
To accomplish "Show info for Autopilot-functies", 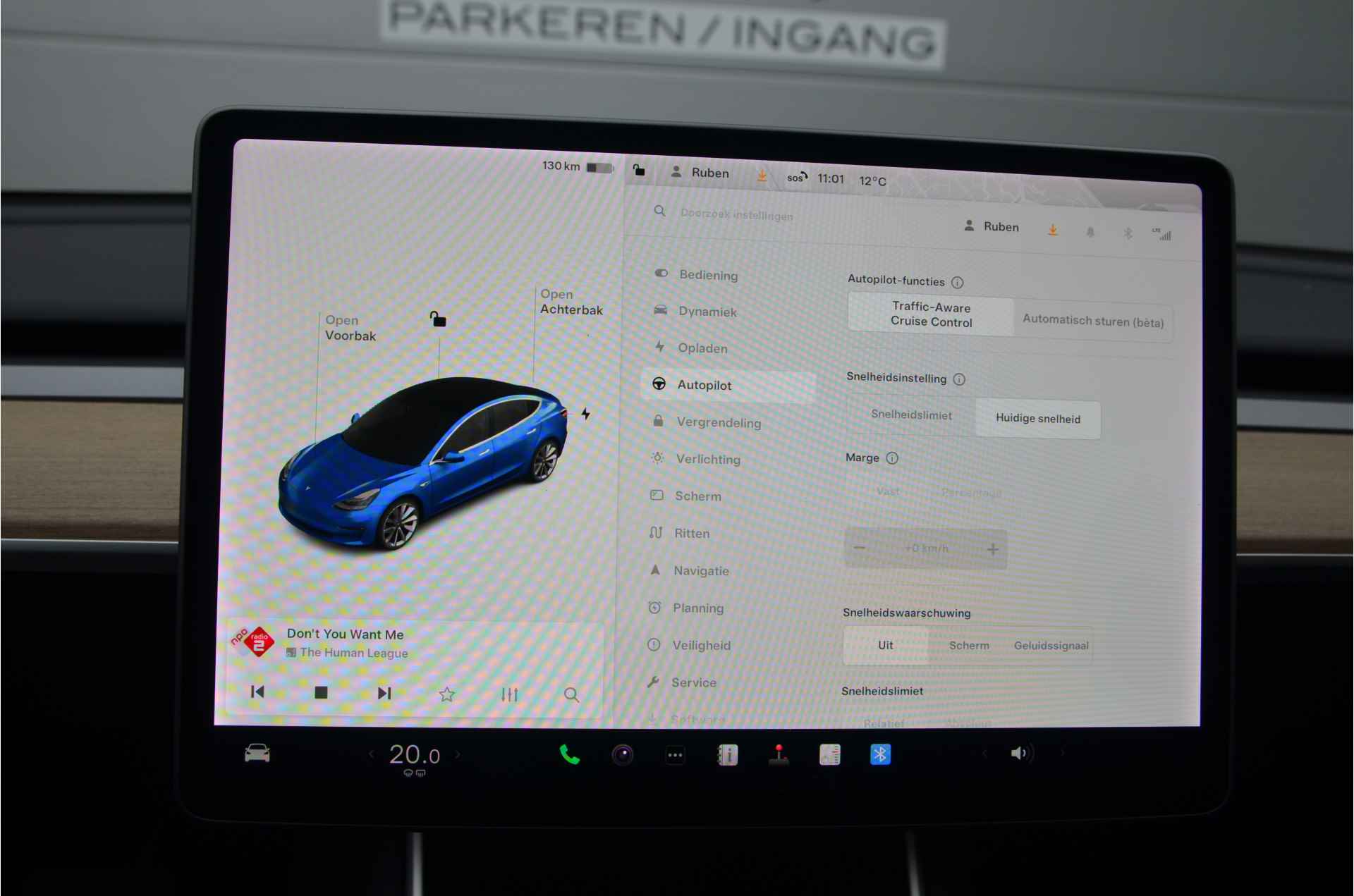I will (957, 283).
